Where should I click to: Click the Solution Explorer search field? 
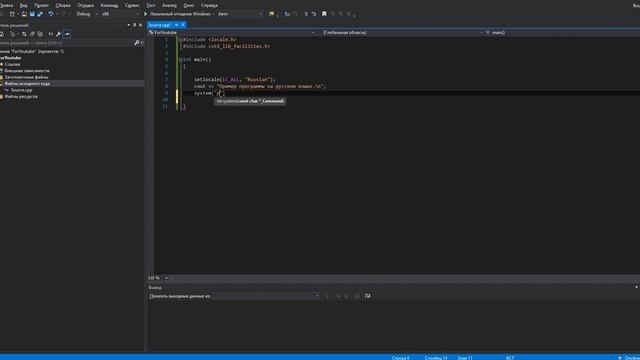coord(66,43)
